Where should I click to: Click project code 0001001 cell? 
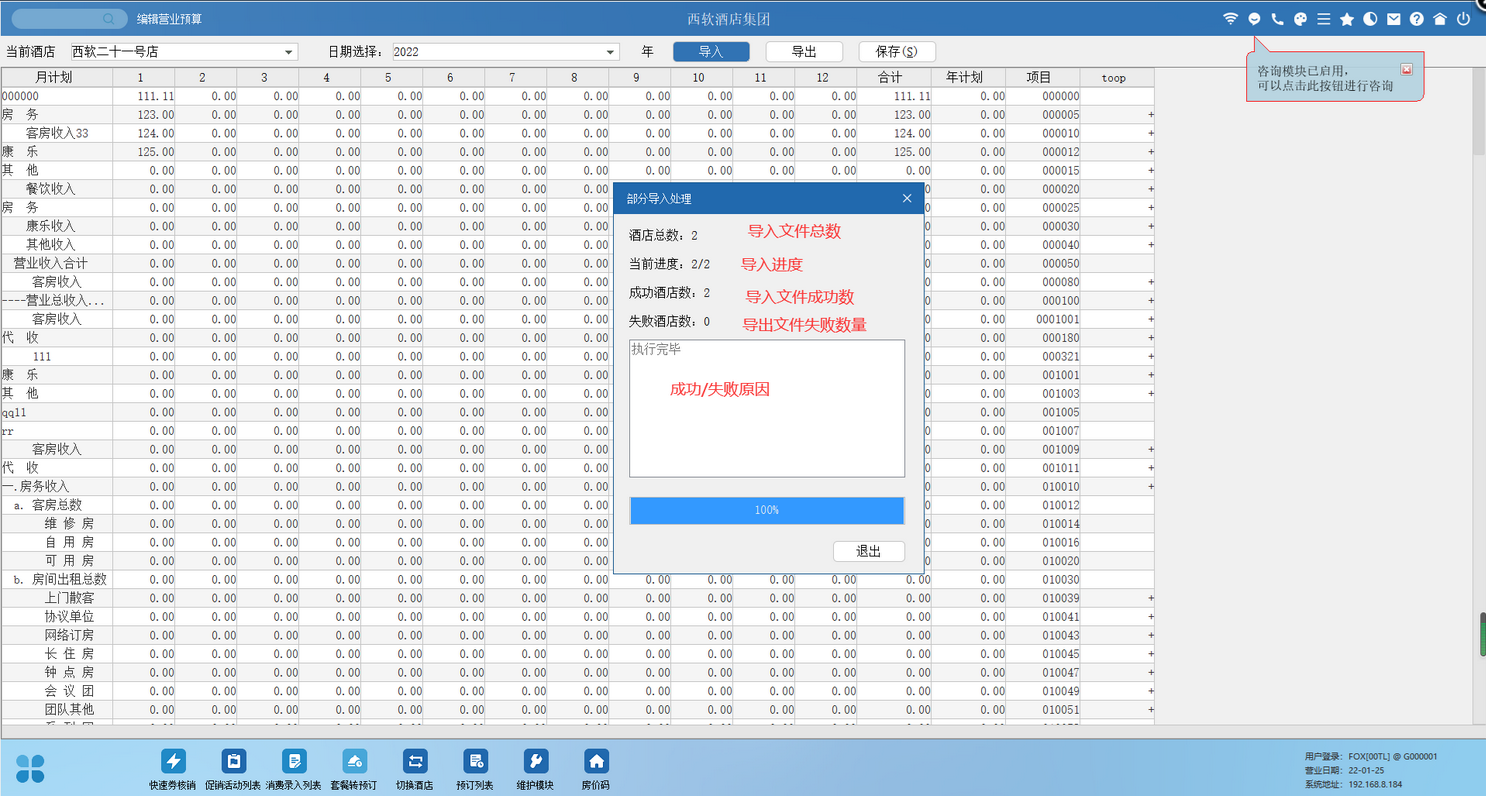[x=1043, y=319]
